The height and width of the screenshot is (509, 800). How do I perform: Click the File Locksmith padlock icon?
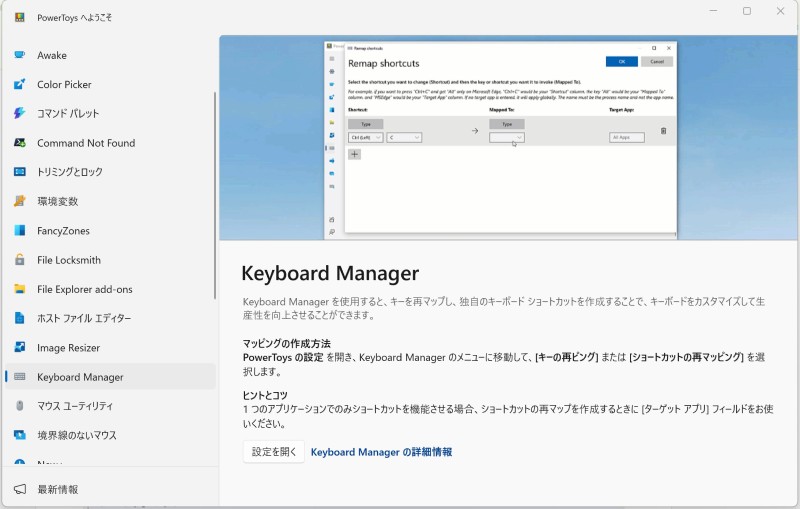(x=19, y=260)
